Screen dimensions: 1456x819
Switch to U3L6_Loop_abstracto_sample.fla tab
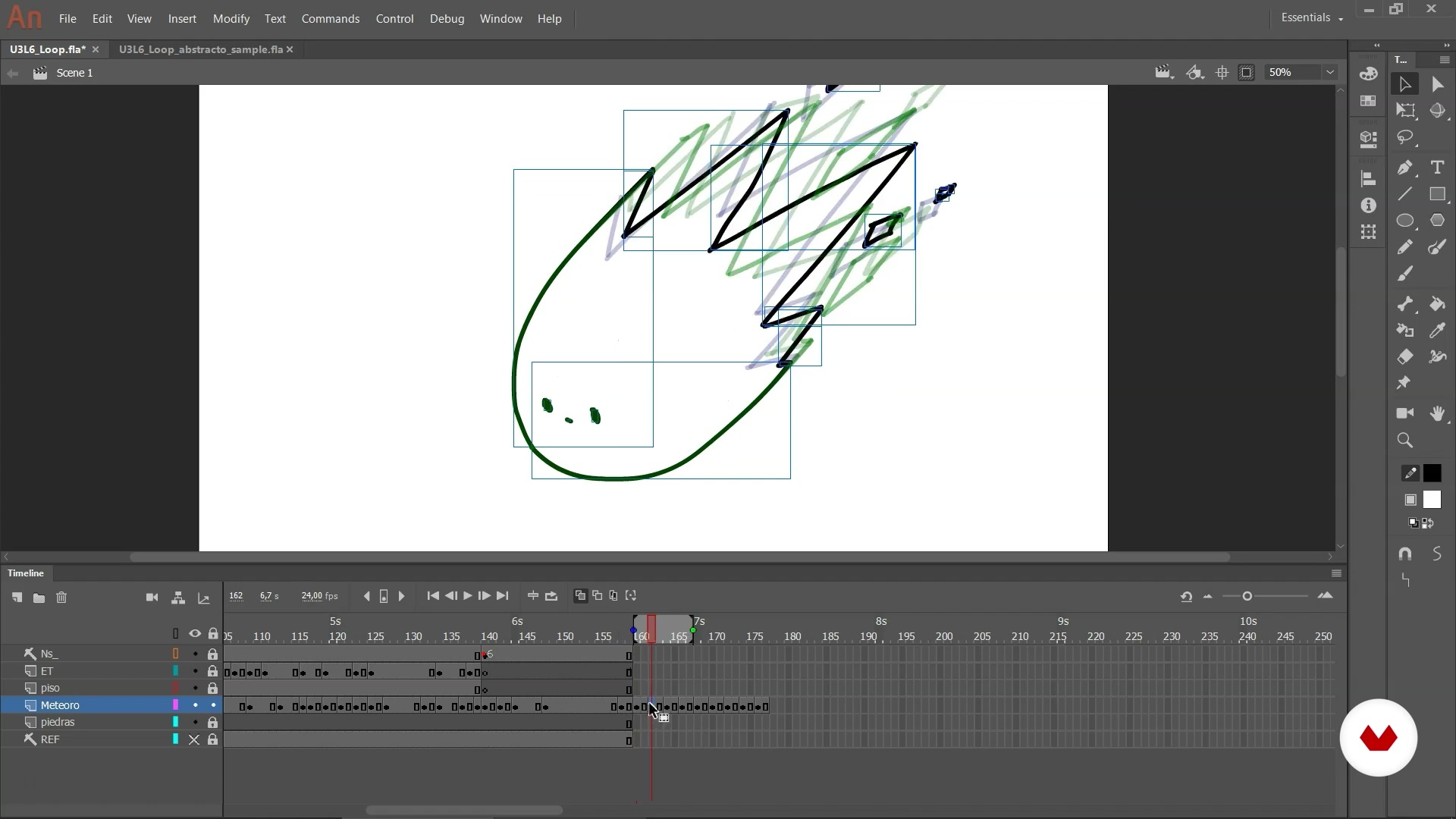pos(200,49)
